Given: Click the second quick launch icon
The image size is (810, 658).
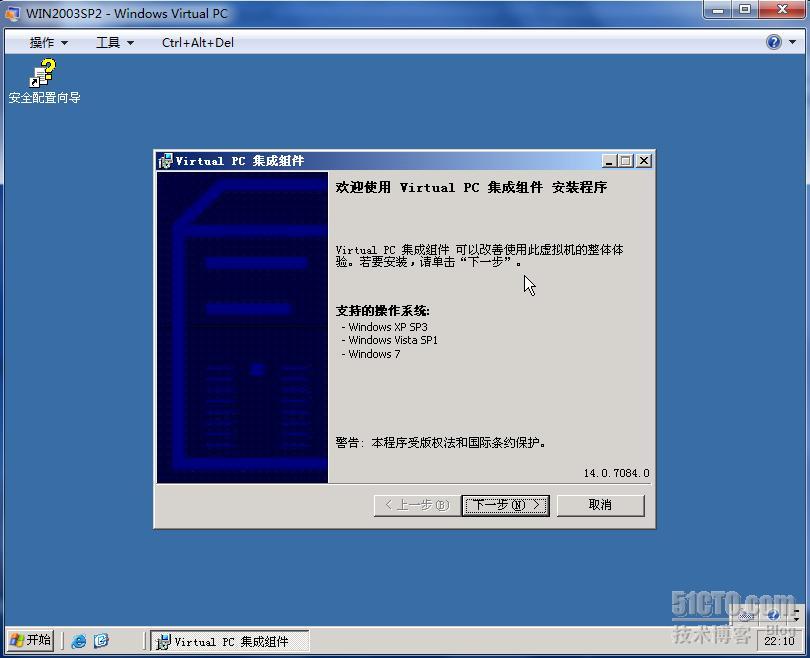Looking at the screenshot, I should 101,641.
